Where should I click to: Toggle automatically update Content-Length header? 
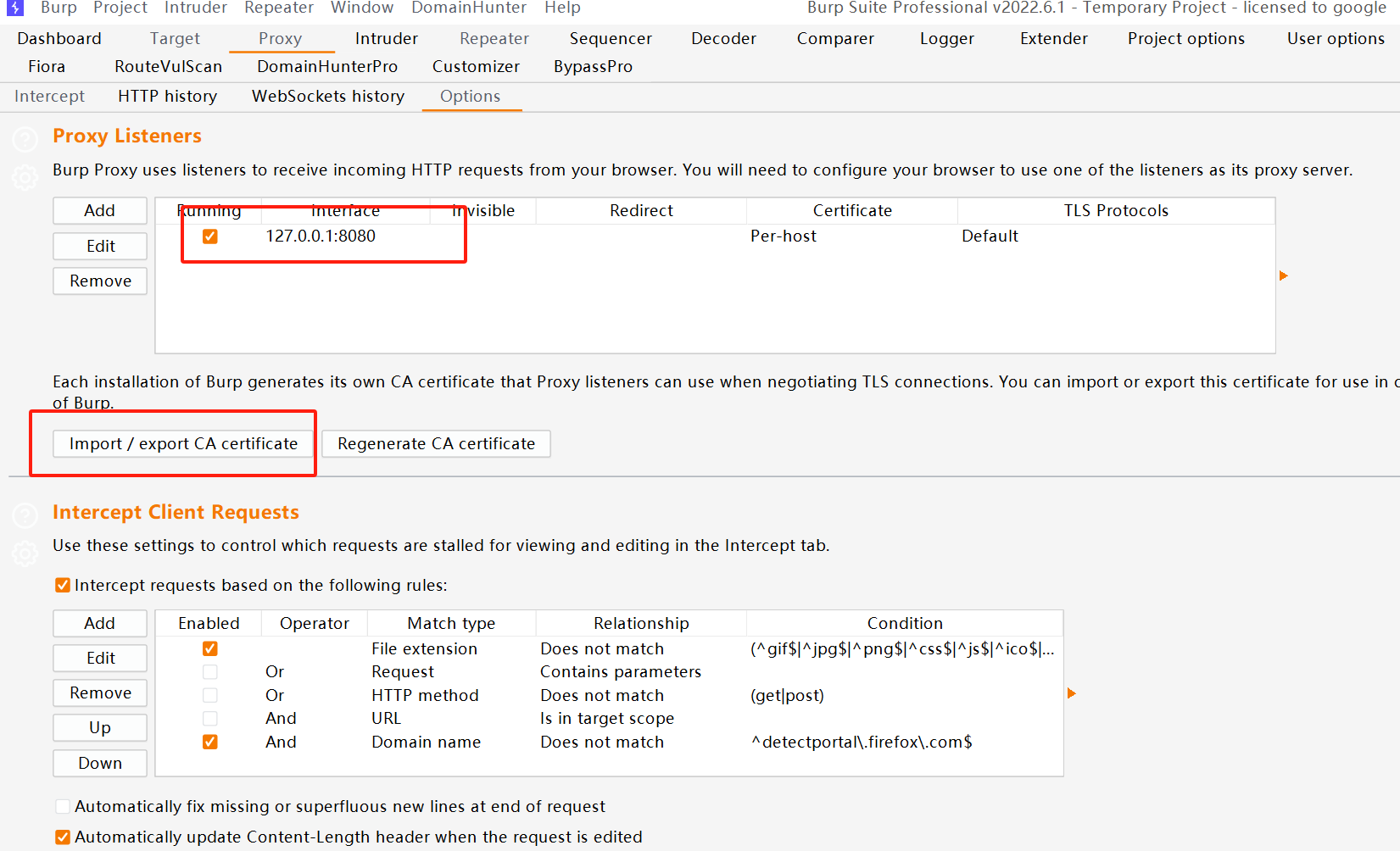tap(63, 837)
